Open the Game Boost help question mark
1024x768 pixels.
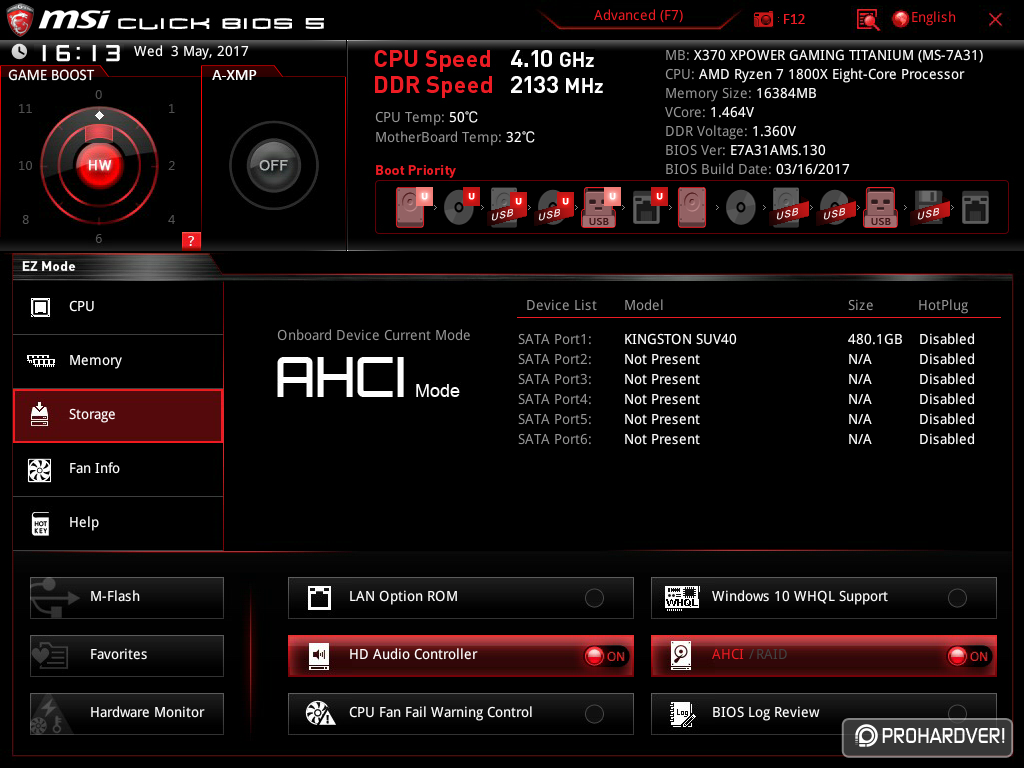[x=191, y=240]
